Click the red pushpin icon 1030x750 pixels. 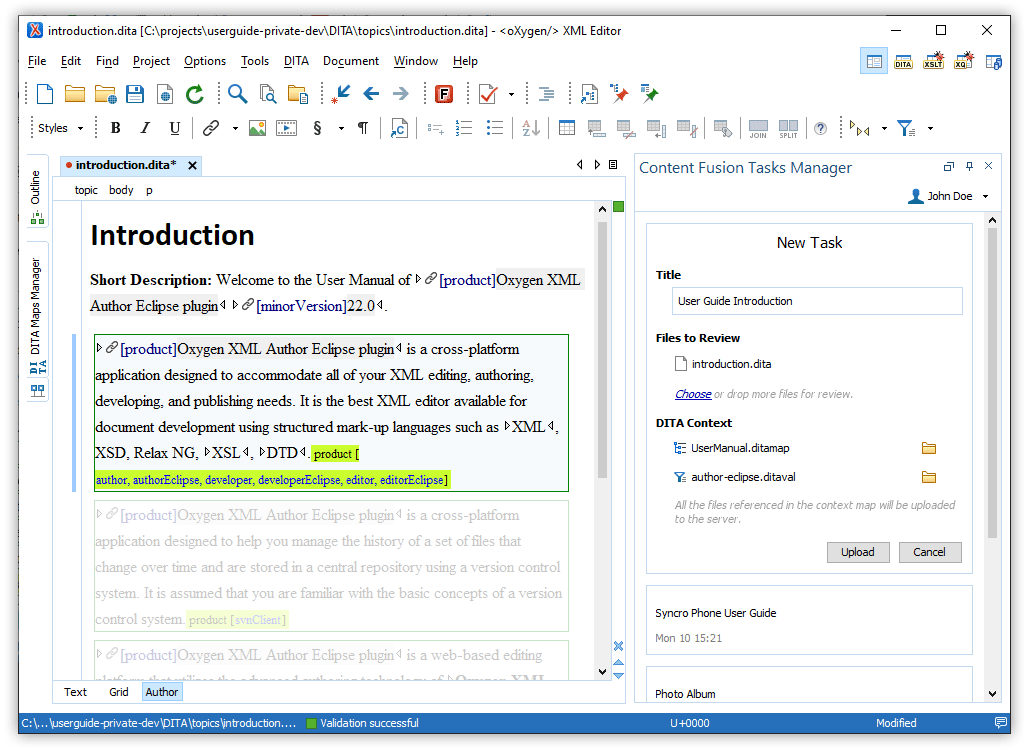click(619, 94)
